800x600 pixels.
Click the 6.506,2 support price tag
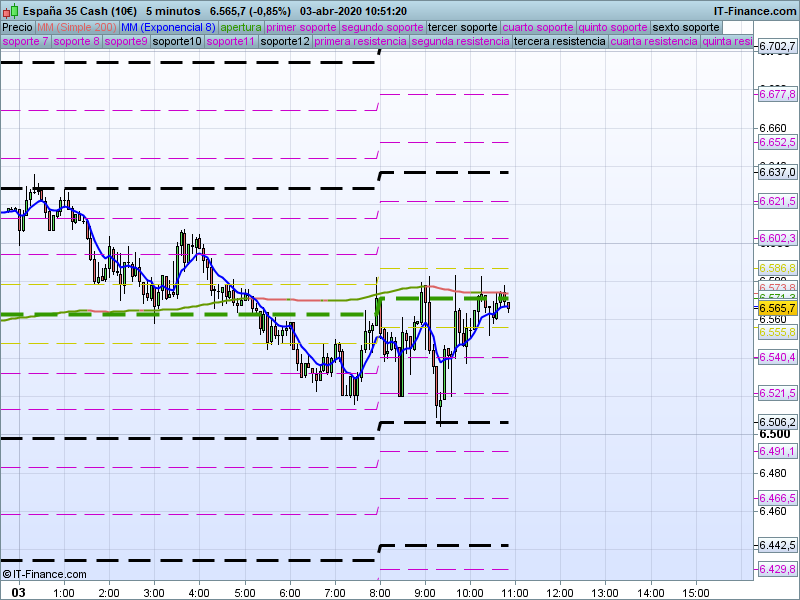coord(777,422)
